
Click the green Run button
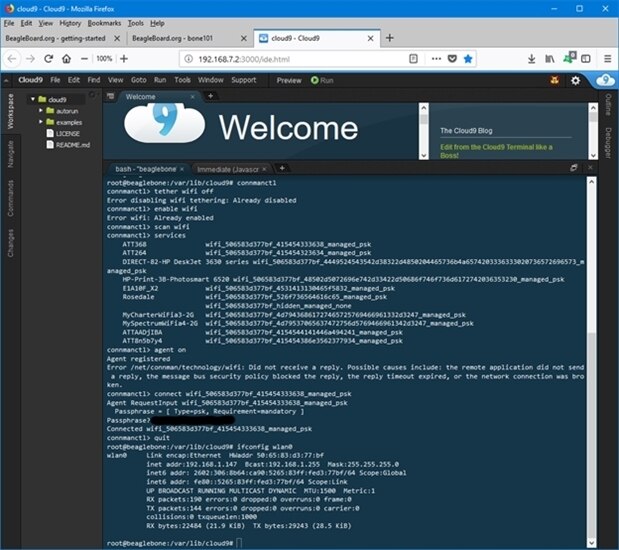[x=322, y=81]
